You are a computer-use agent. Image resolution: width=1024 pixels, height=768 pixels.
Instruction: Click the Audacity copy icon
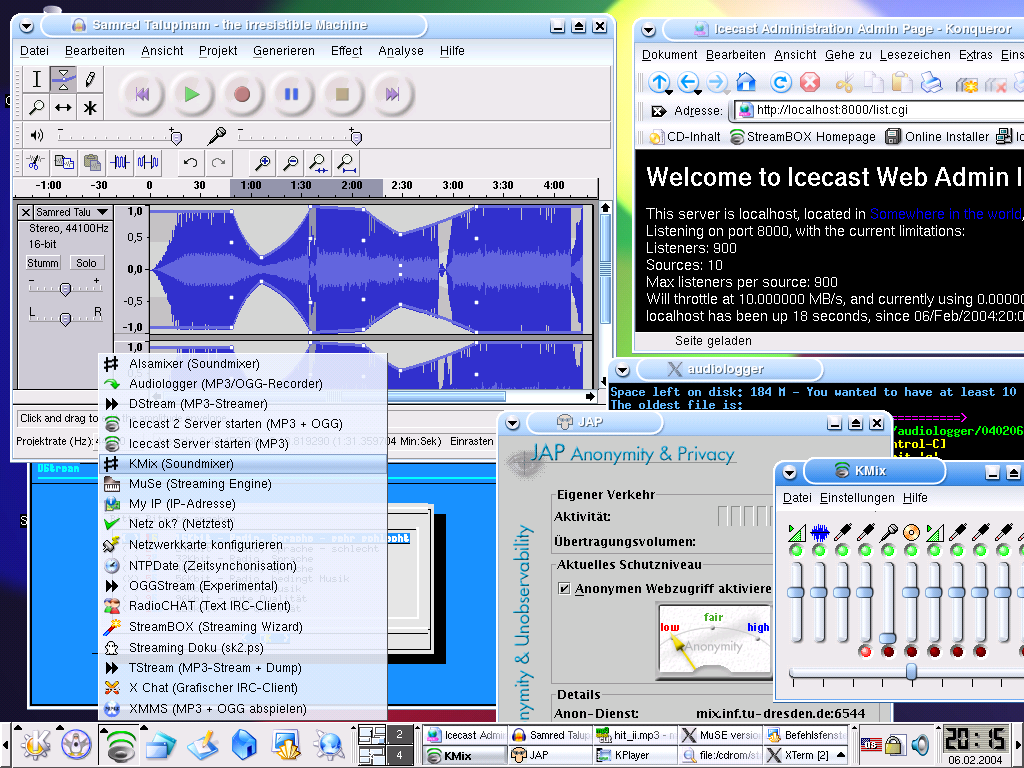[64, 163]
